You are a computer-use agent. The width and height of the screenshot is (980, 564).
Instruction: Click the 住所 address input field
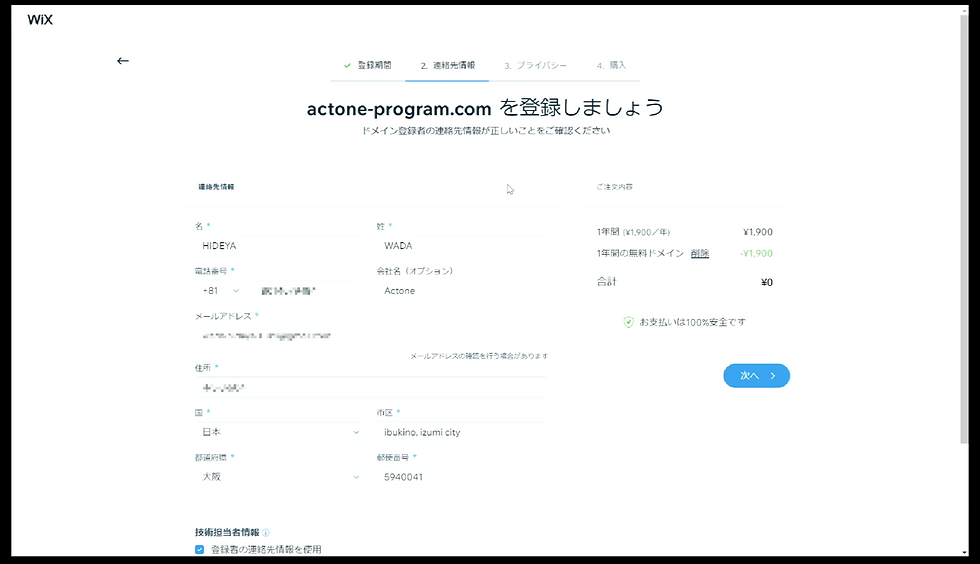point(370,388)
